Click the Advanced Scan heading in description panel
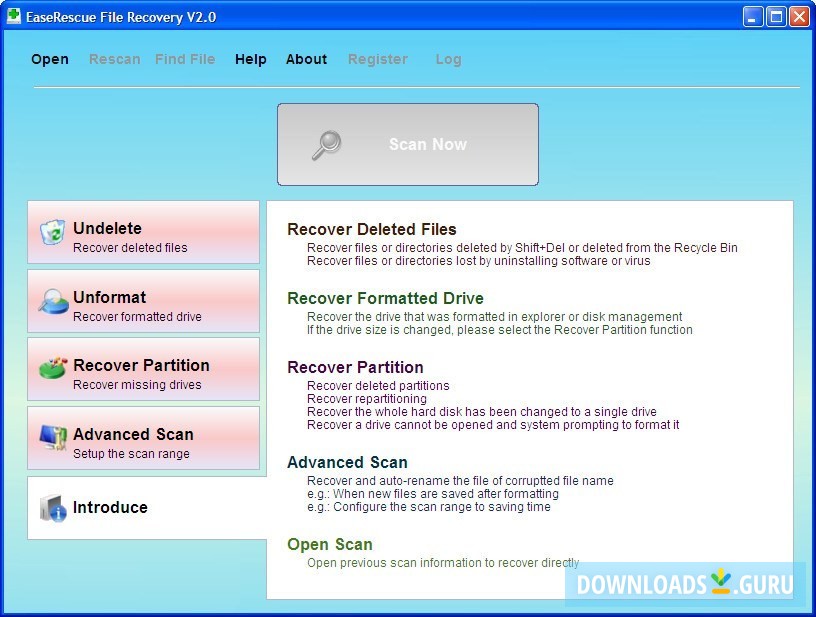Viewport: 816px width, 617px height. [x=347, y=462]
